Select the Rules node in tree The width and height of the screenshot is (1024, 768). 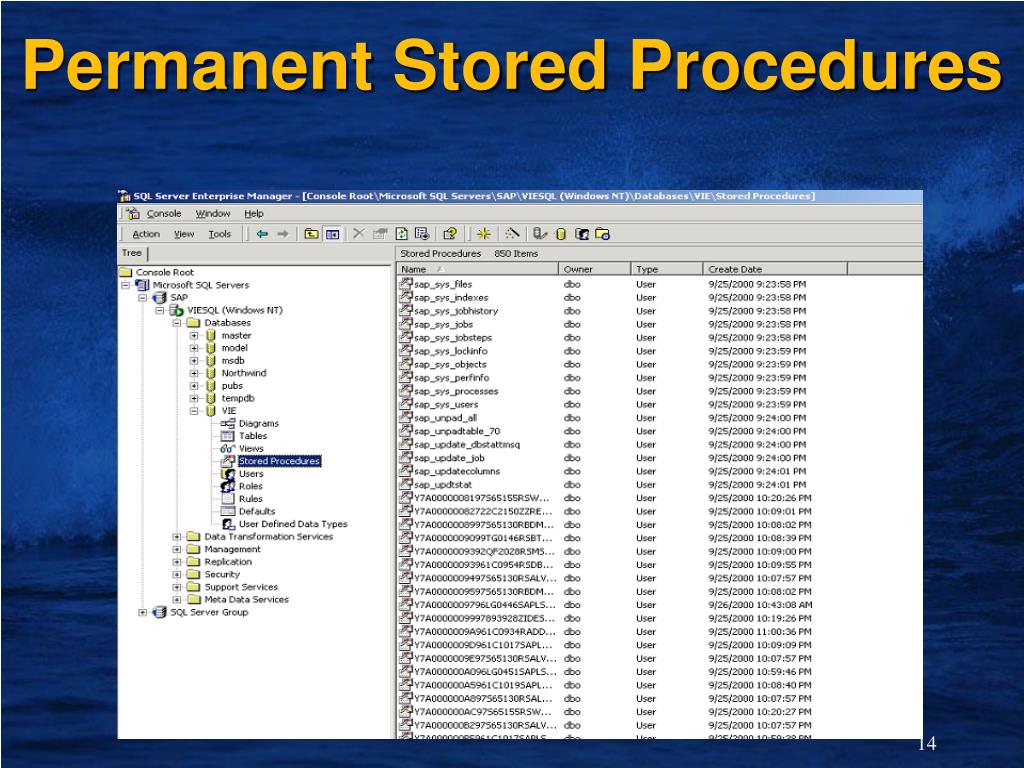[251, 499]
